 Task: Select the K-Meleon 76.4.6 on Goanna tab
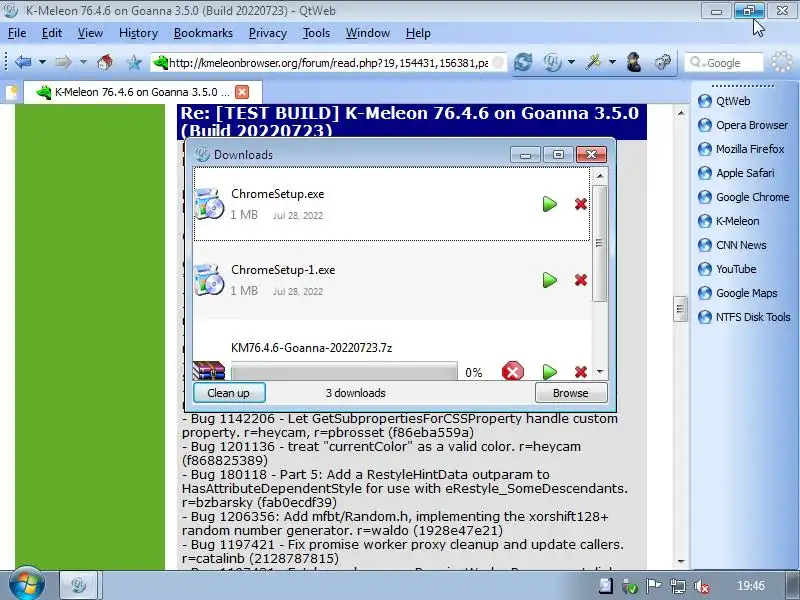(x=143, y=92)
